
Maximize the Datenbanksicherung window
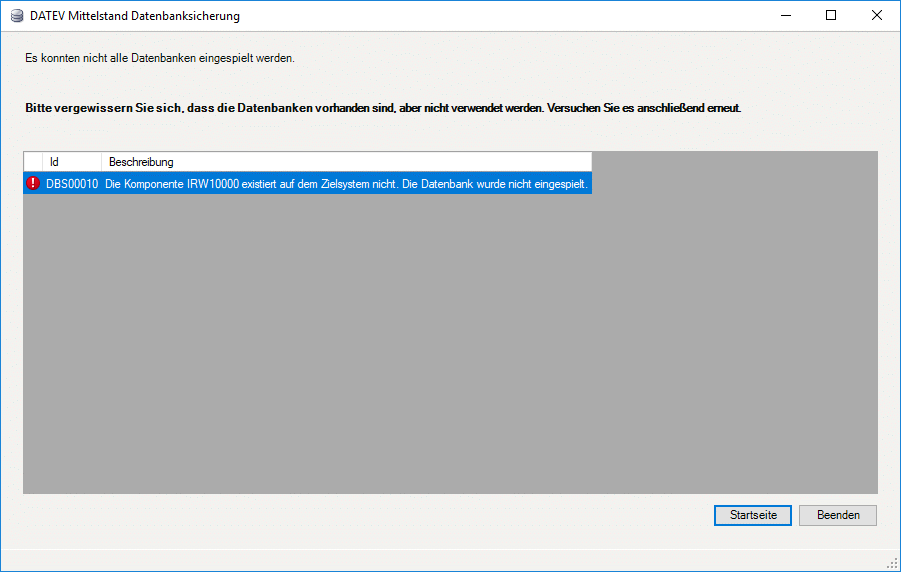pyautogui.click(x=831, y=16)
